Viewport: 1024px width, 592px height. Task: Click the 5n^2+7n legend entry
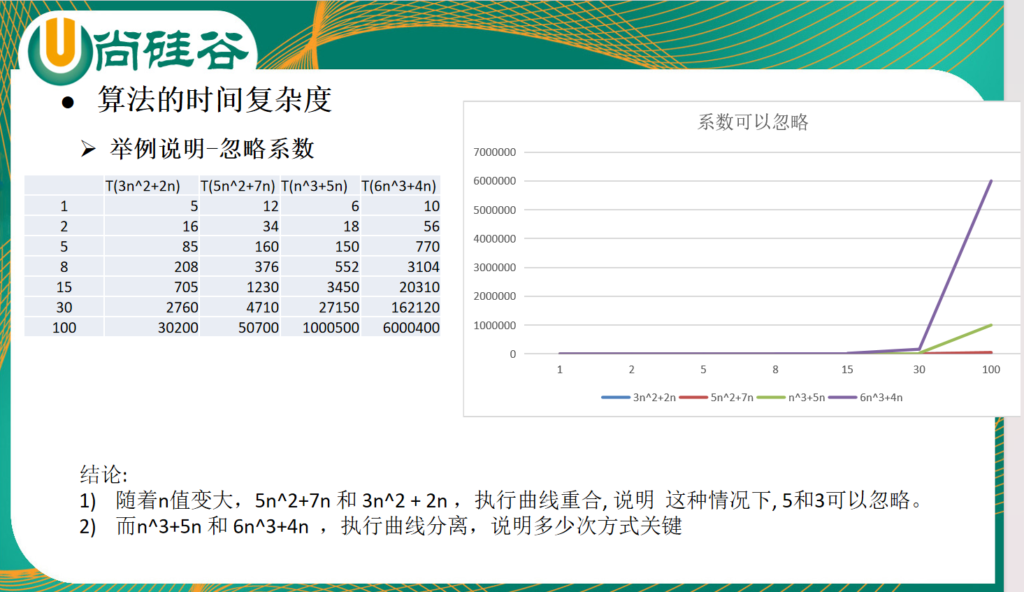716,397
